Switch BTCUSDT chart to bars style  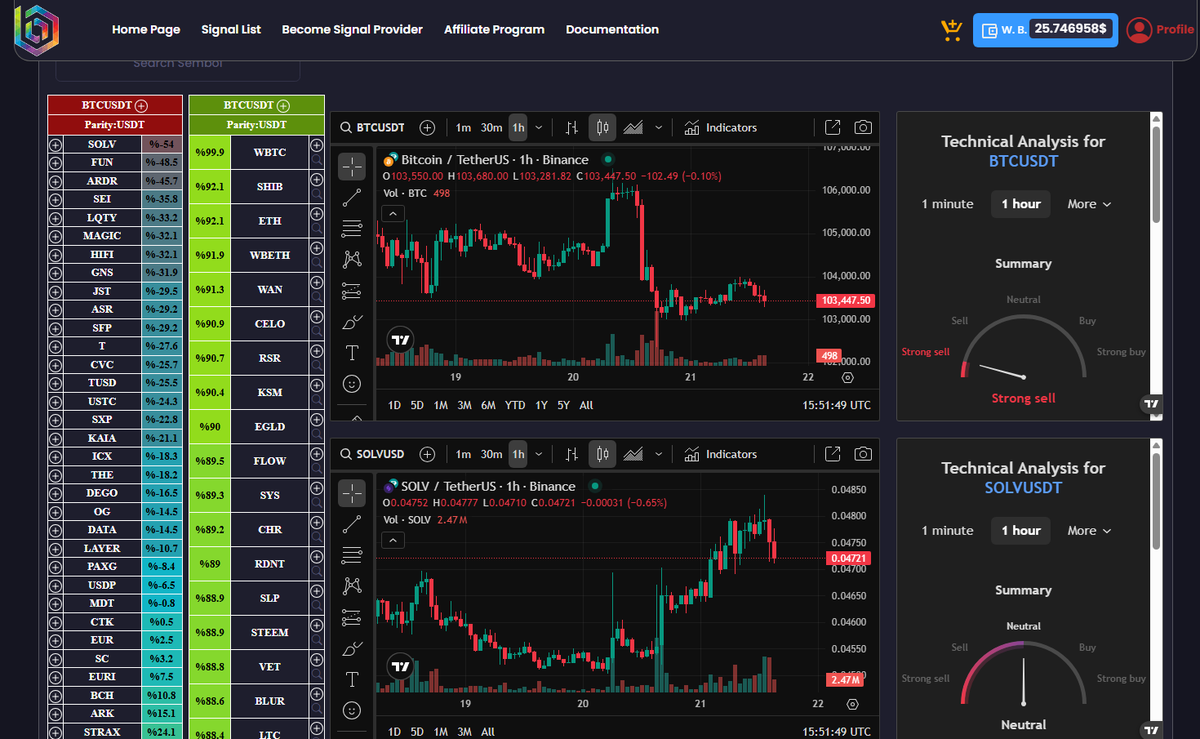click(572, 127)
